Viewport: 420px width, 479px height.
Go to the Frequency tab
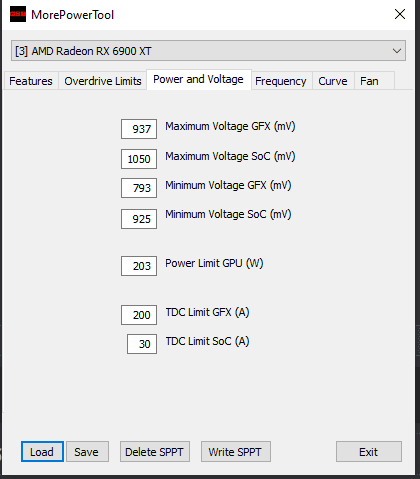pos(281,81)
